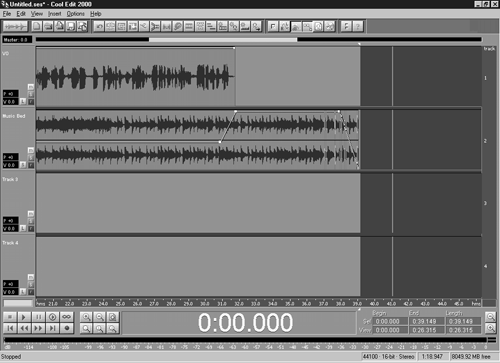This screenshot has width=500, height=363.
Task: Mute Track 4 with its m button
Action: (x=31, y=277)
